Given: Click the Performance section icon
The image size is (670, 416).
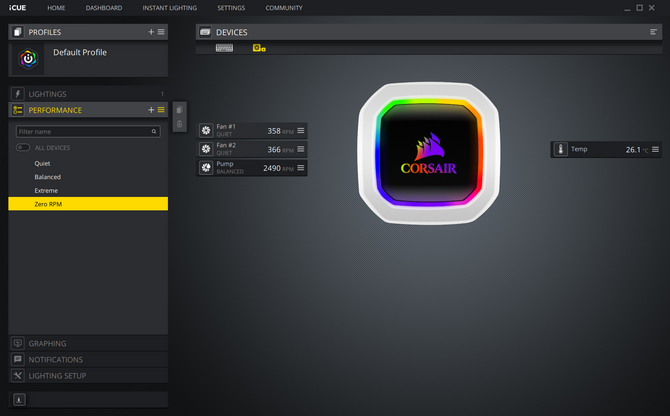Looking at the screenshot, I should click(x=18, y=110).
